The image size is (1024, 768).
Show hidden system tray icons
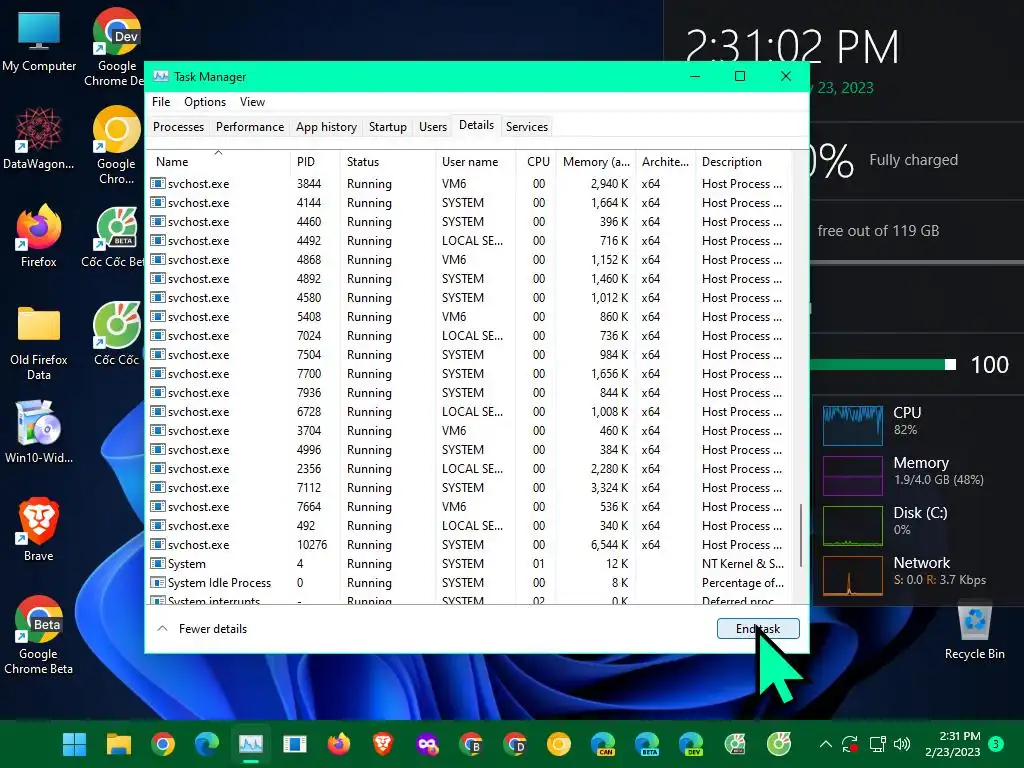coord(825,744)
